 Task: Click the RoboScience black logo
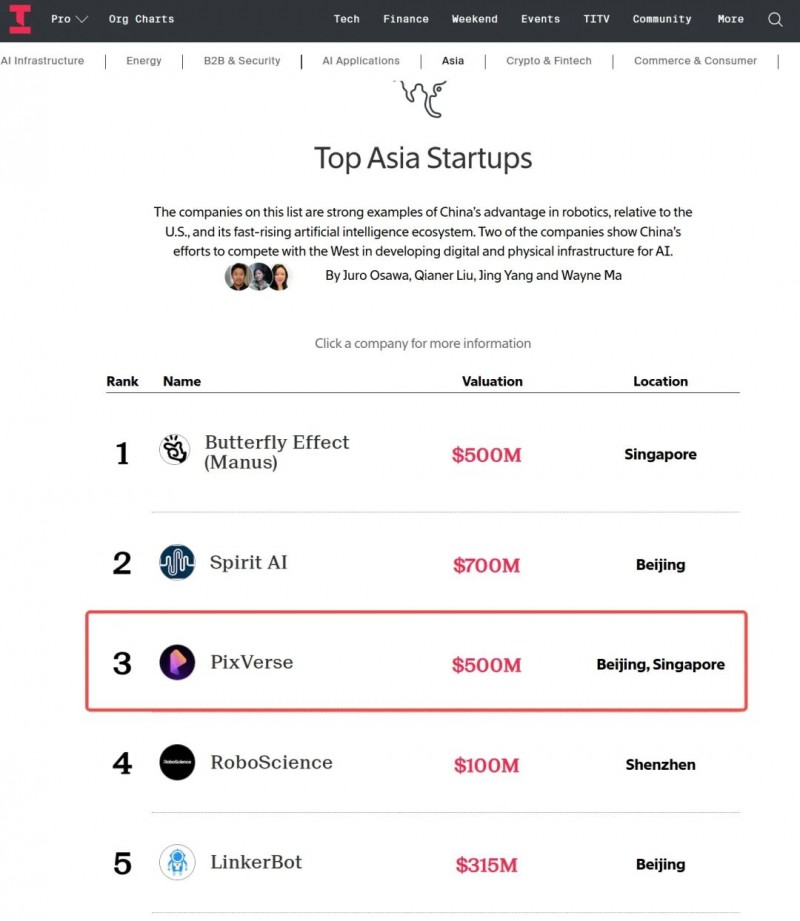[x=177, y=762]
